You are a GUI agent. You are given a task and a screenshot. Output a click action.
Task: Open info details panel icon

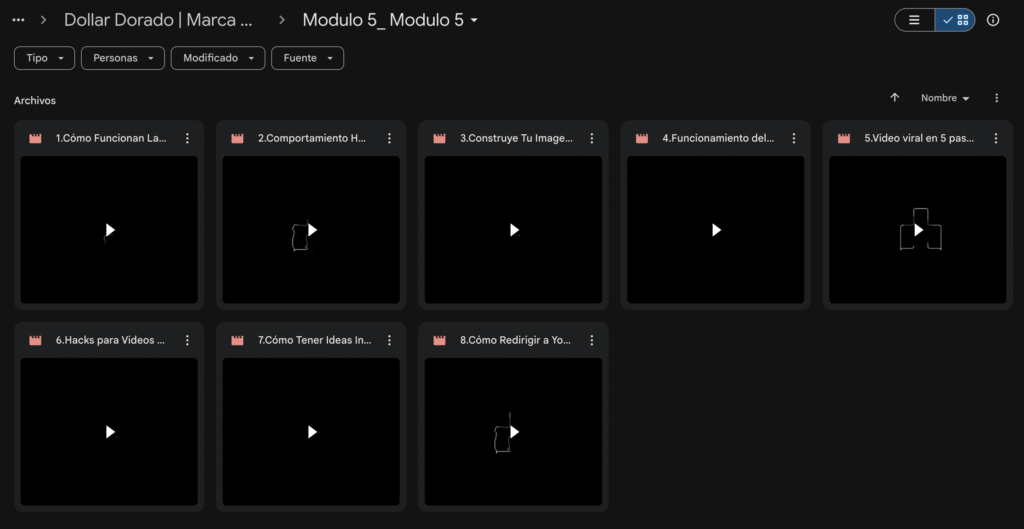993,20
